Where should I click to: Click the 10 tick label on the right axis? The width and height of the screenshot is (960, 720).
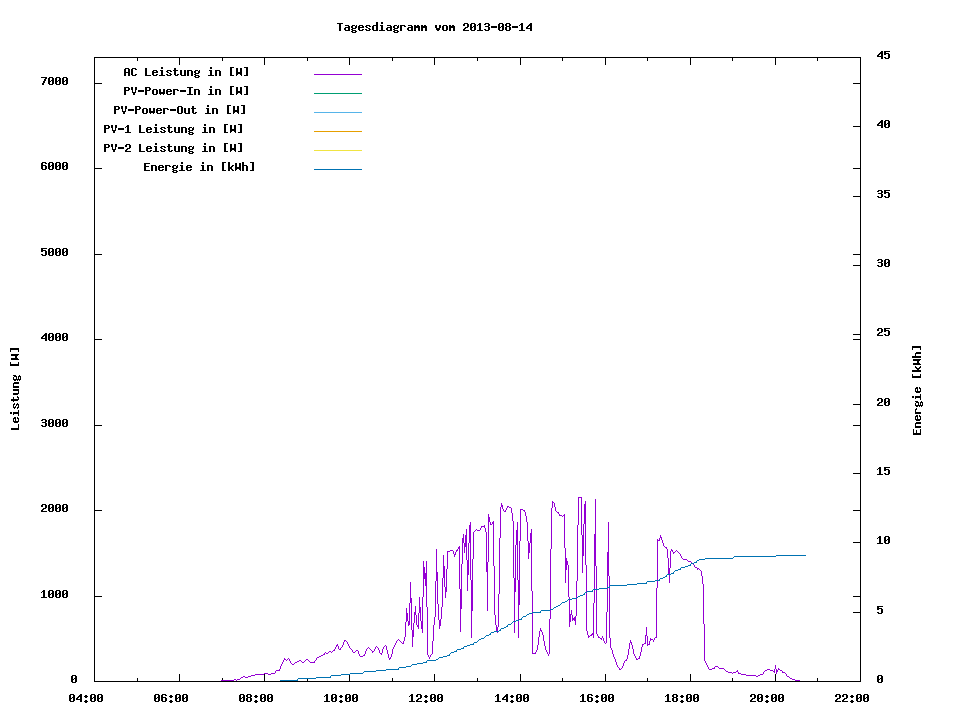(x=883, y=541)
